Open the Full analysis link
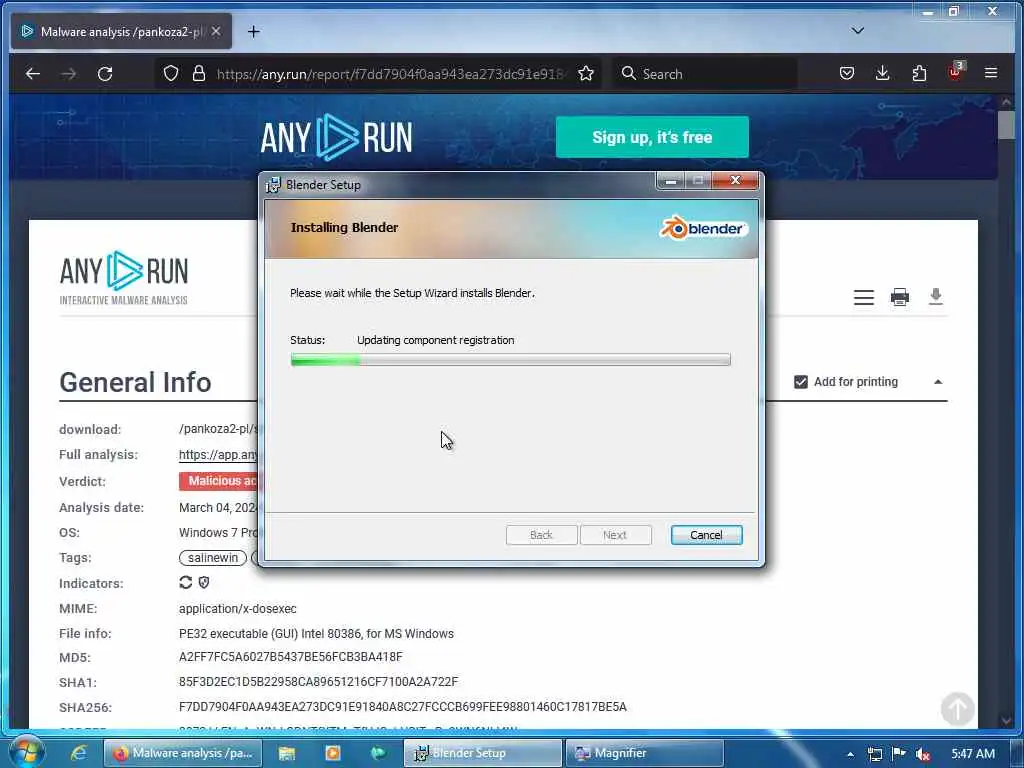Viewport: 1024px width, 768px height. [x=218, y=455]
